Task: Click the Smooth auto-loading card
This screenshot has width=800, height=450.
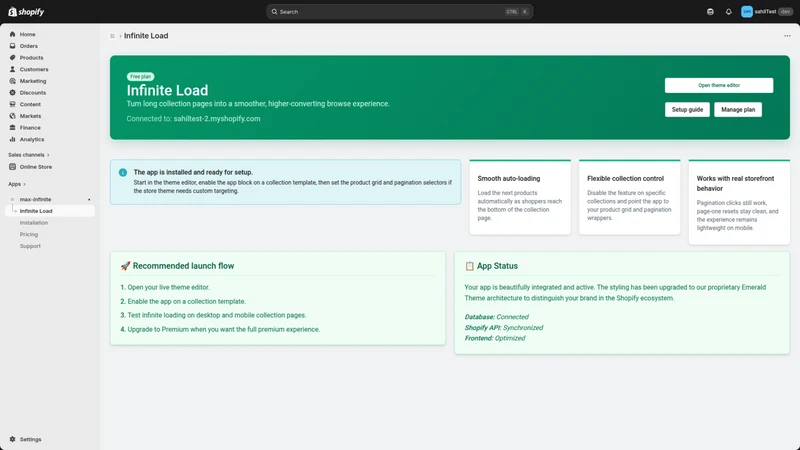Action: point(520,197)
